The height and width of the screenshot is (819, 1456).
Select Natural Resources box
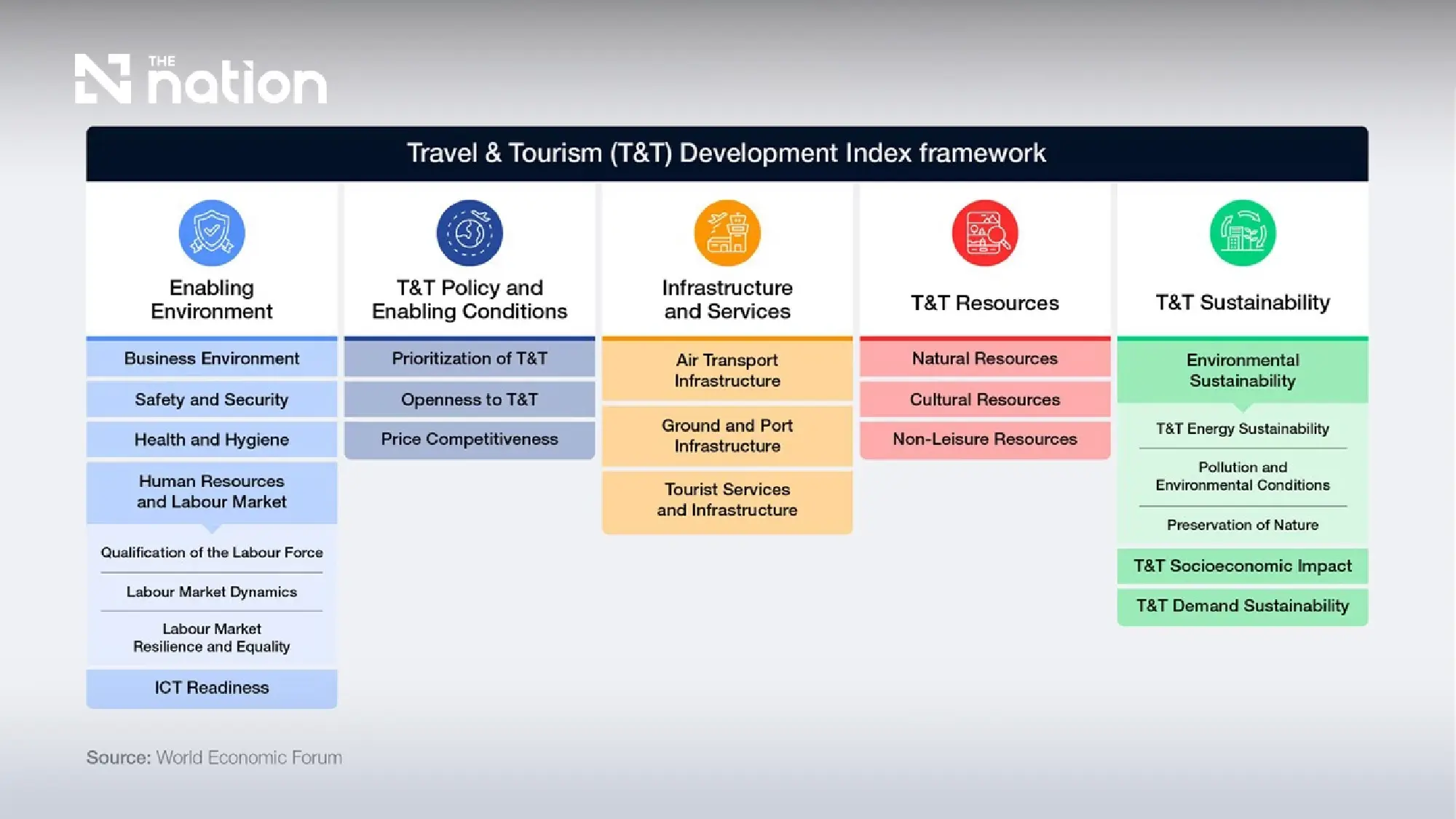coord(985,358)
